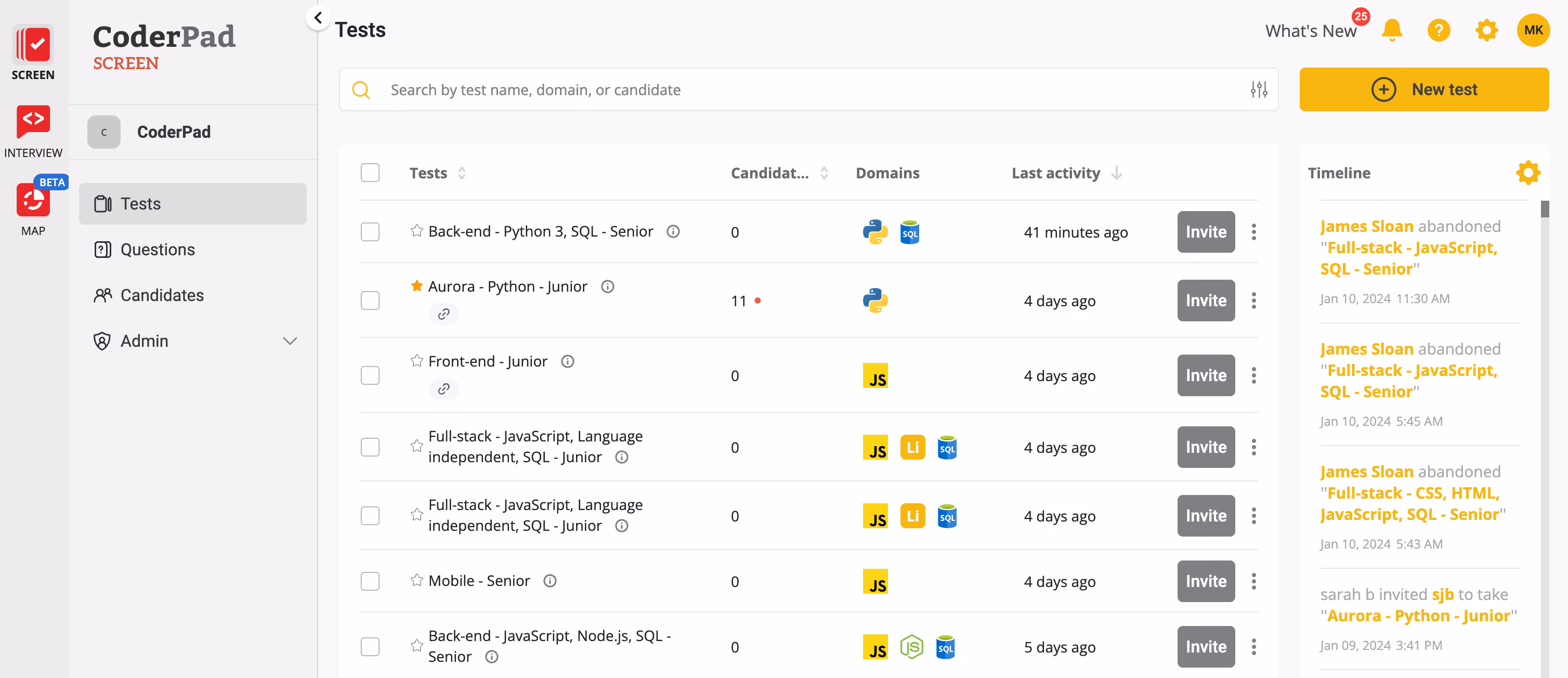Open What's New announcements
This screenshot has height=678, width=1568.
pos(1311,31)
